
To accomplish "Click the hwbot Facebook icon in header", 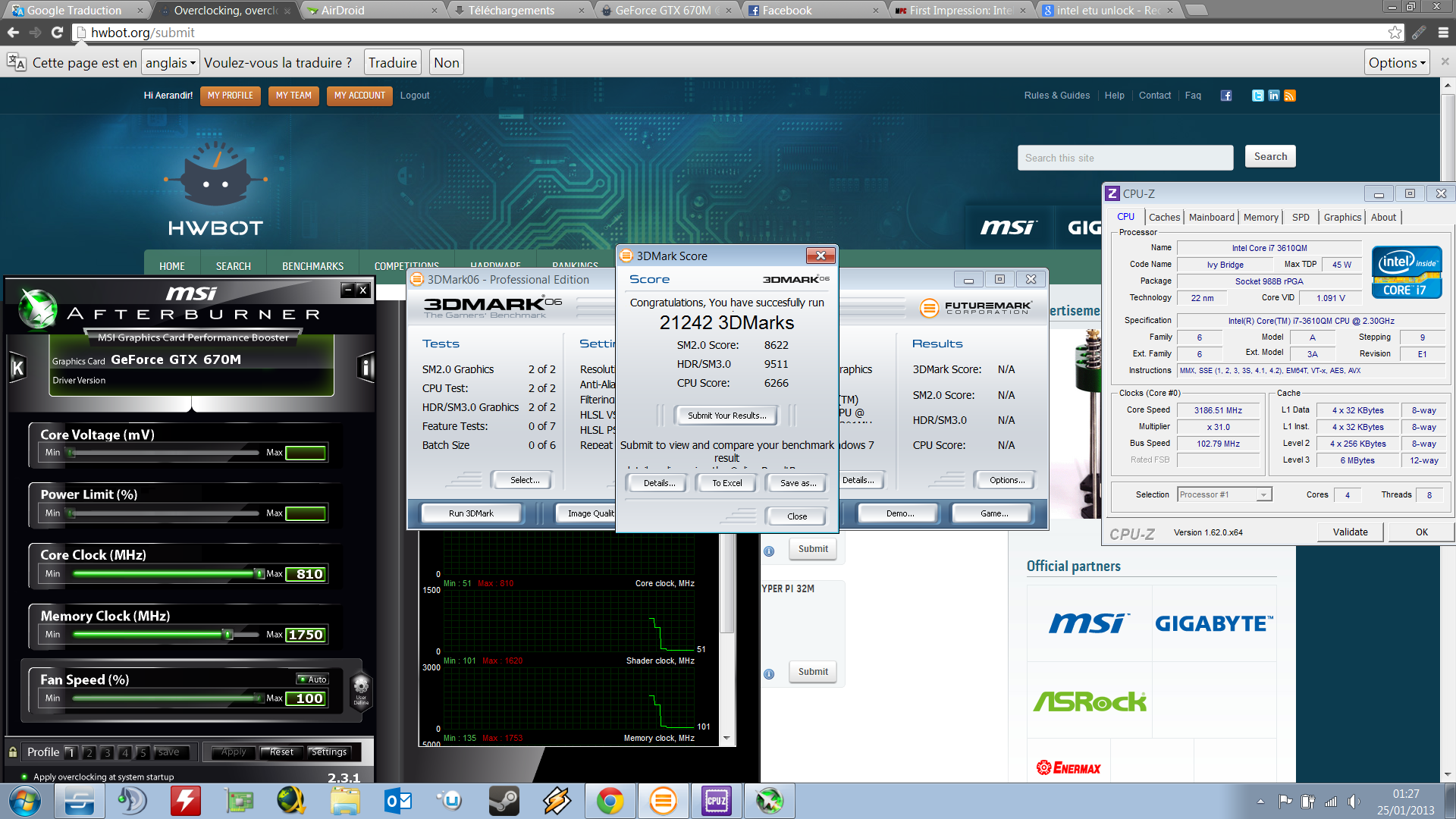I will click(x=1226, y=96).
